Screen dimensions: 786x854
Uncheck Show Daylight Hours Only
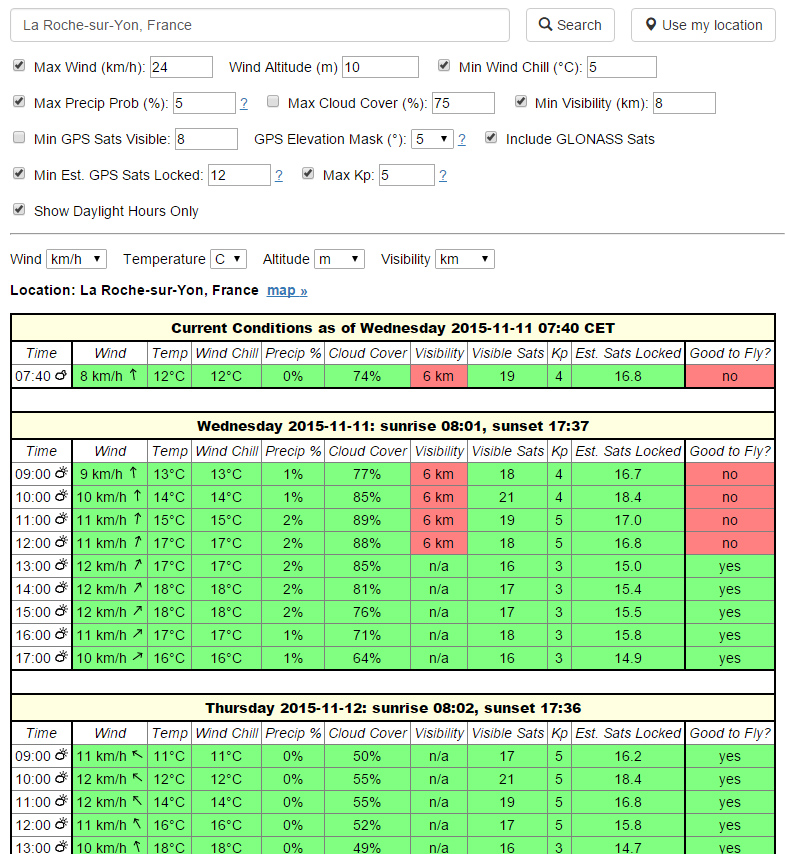point(19,210)
